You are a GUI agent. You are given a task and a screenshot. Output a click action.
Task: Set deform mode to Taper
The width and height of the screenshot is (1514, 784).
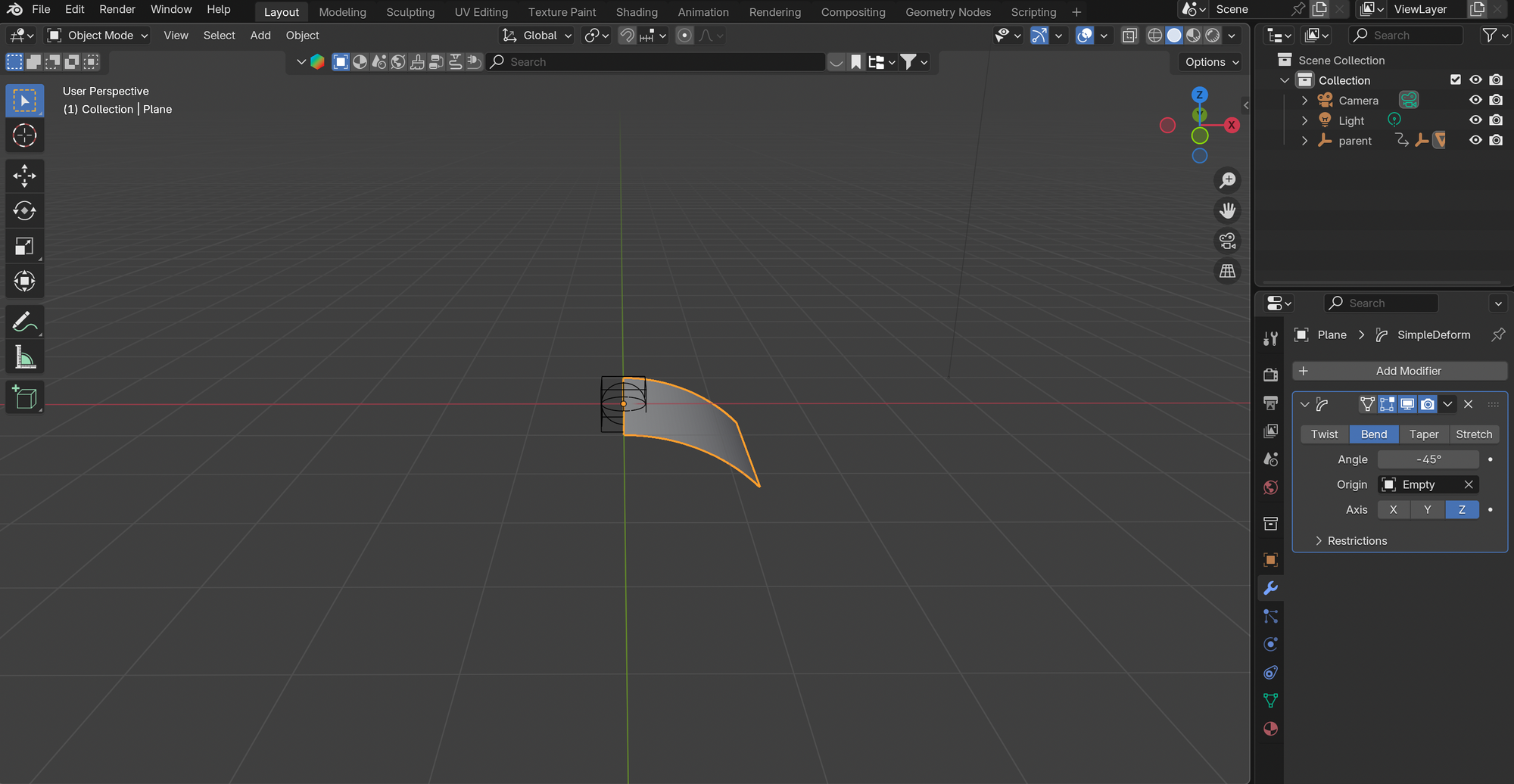point(1423,434)
